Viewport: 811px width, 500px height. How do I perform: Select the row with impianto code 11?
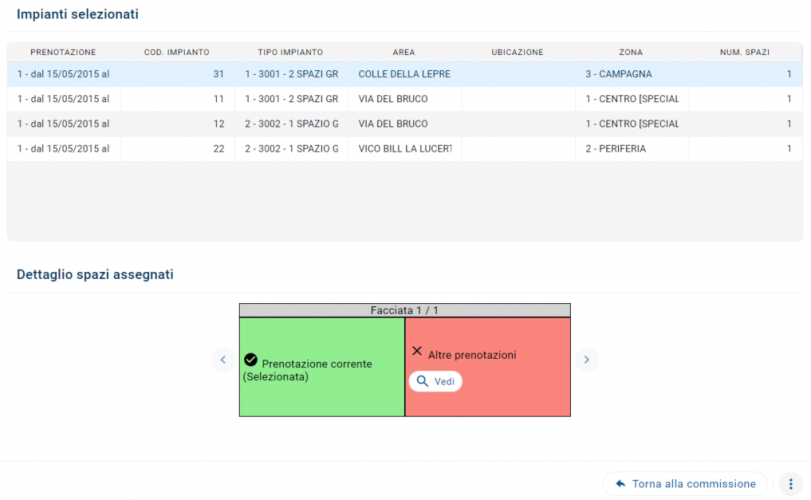coord(404,99)
